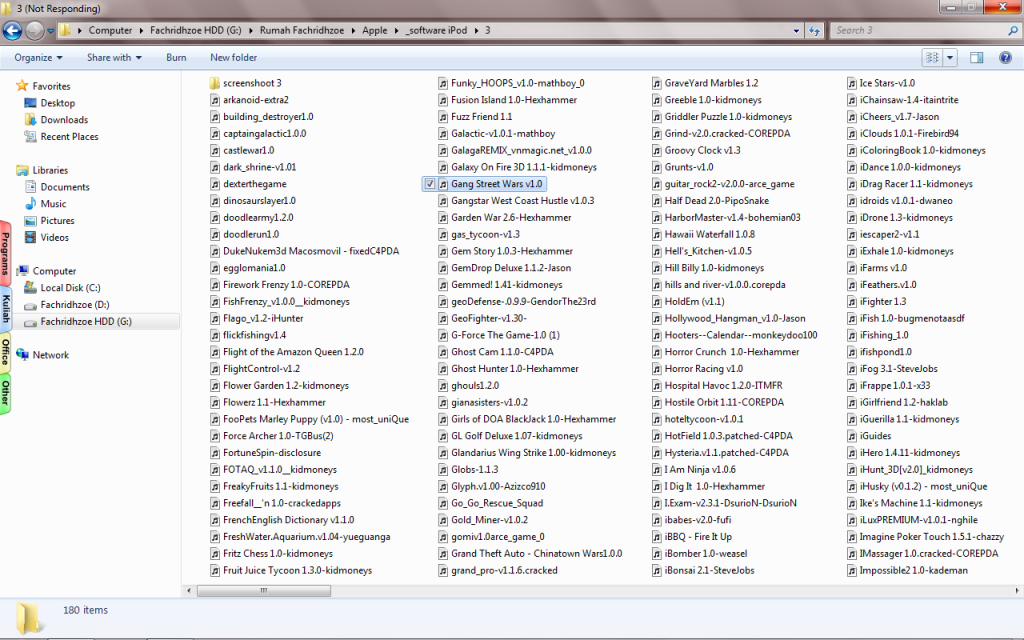This screenshot has width=1024, height=640.
Task: Switch to the Office side tab
Action: [5, 351]
